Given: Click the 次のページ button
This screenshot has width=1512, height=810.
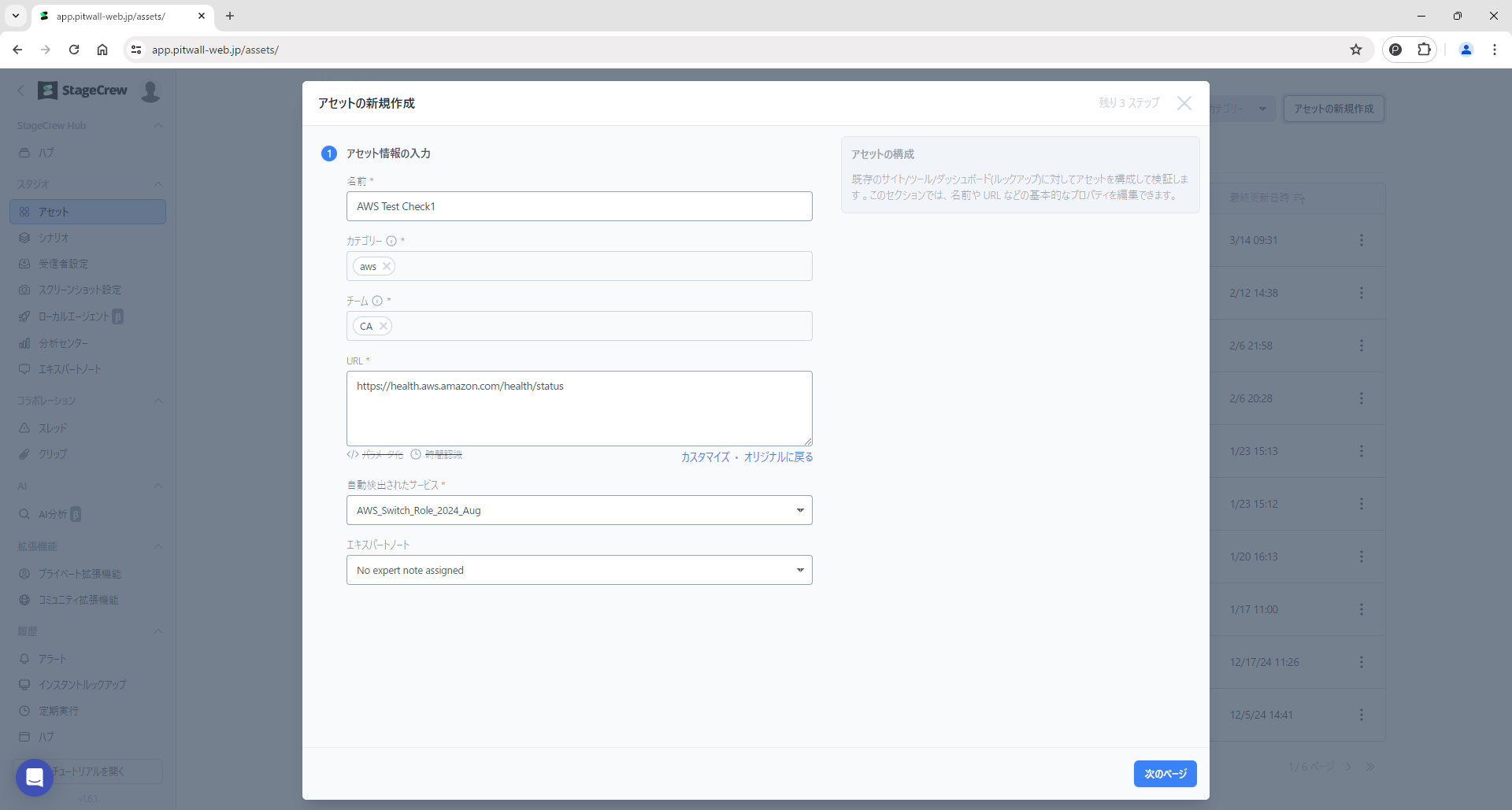Looking at the screenshot, I should tap(1165, 774).
